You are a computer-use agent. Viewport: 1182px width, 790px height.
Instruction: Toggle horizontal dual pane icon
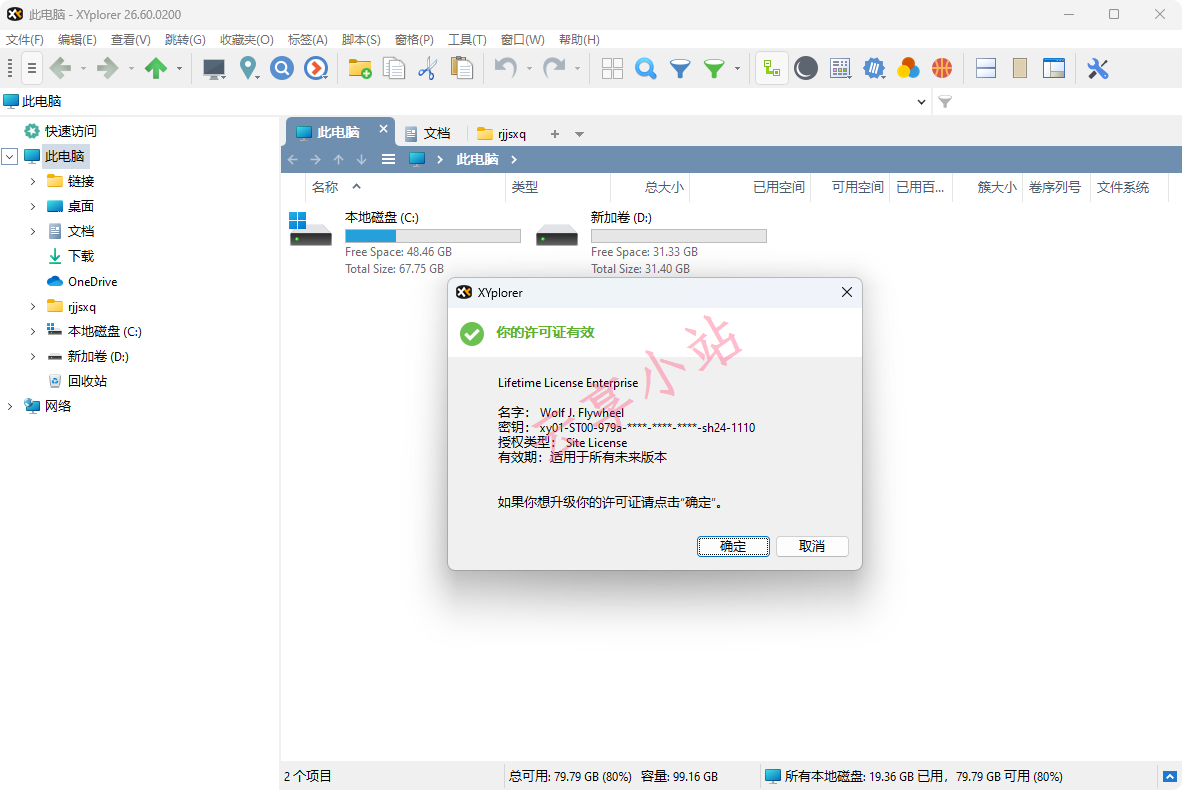coord(986,69)
